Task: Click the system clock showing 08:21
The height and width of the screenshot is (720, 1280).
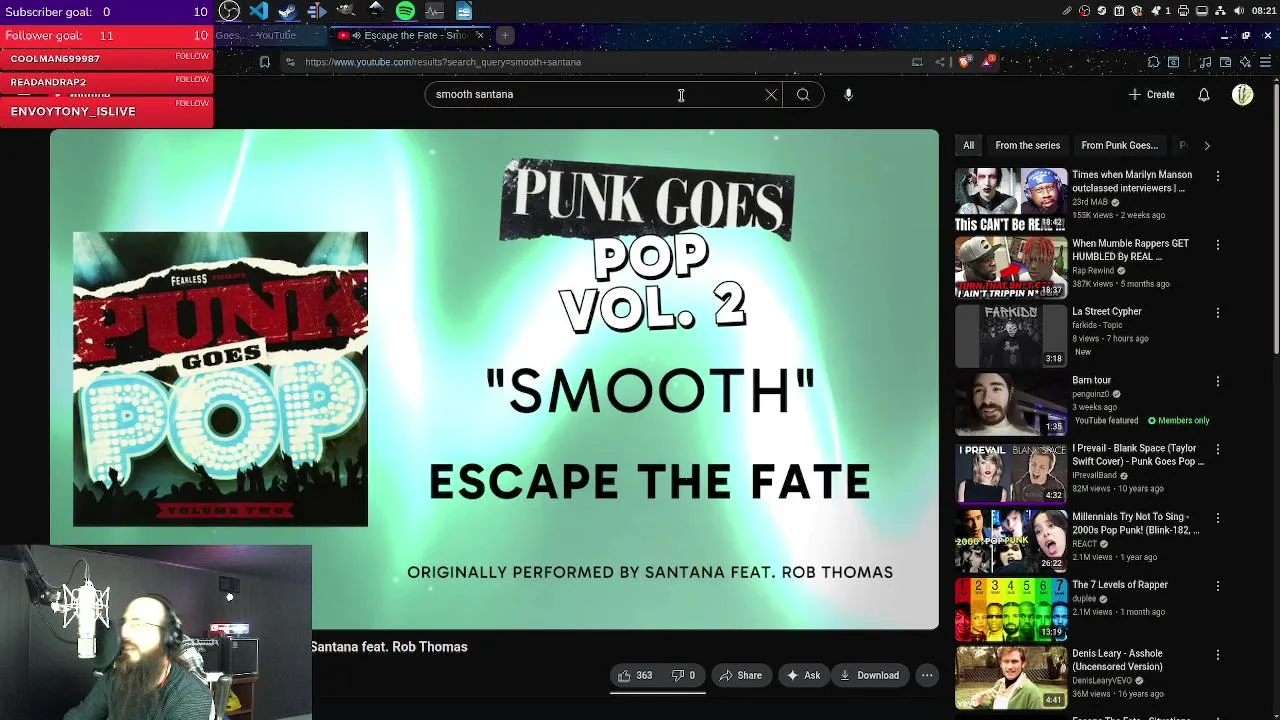Action: click(x=1263, y=11)
